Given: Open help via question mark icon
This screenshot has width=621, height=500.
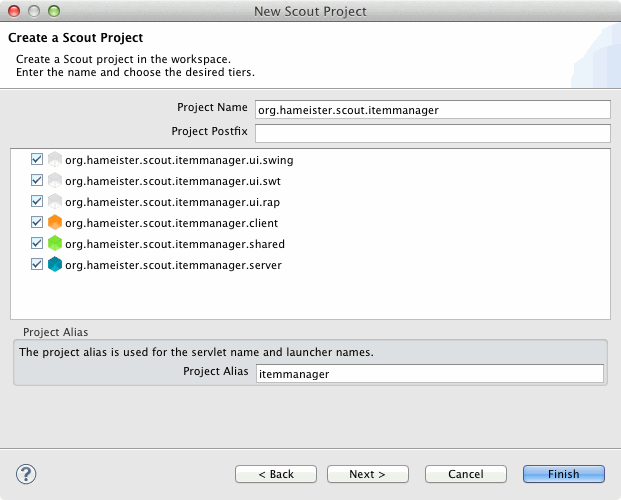Looking at the screenshot, I should coord(27,473).
